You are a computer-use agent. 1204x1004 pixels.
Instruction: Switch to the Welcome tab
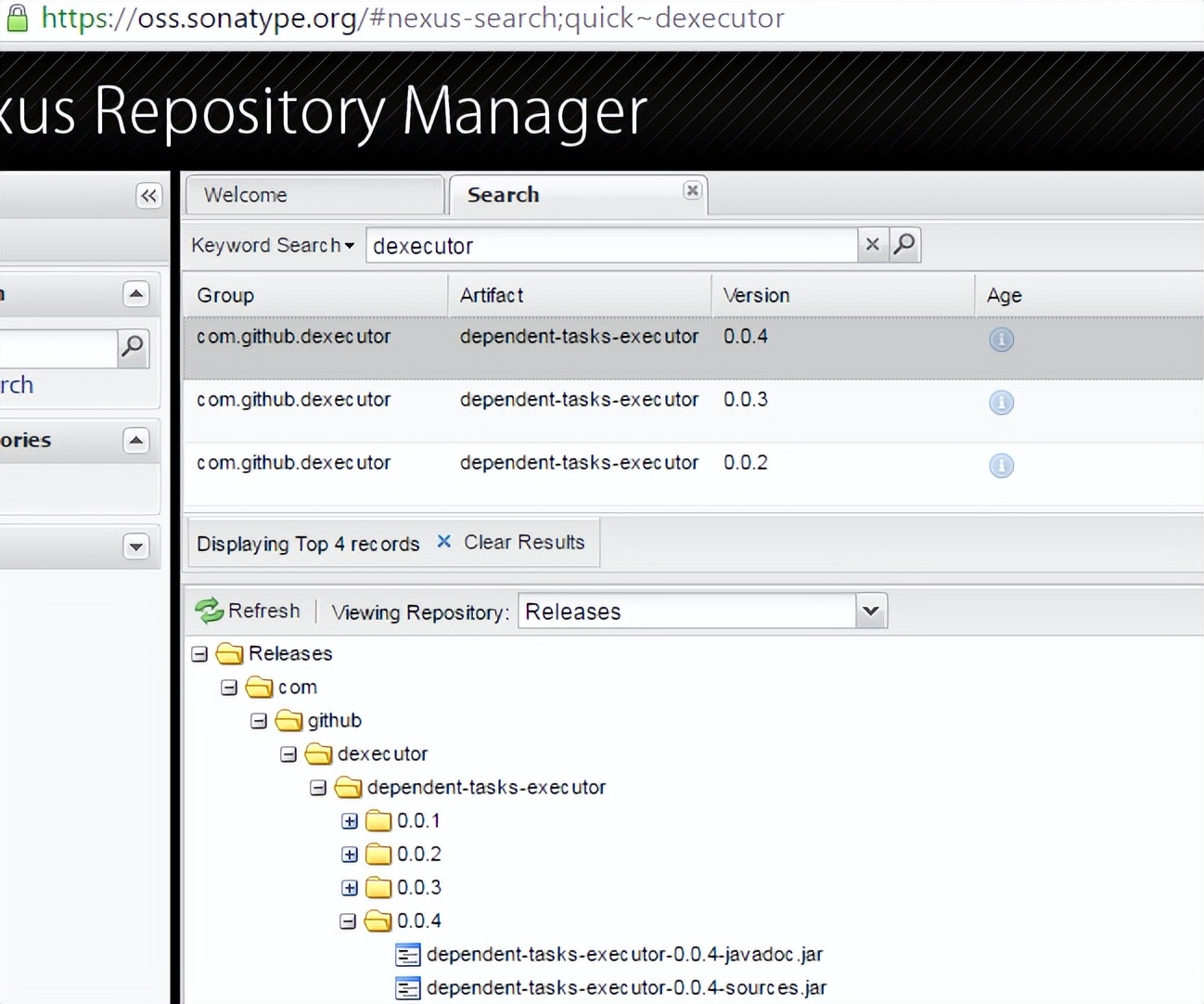tap(315, 195)
